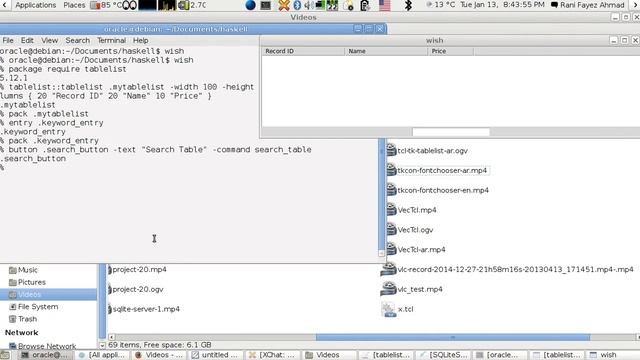
Task: Open the terminal View menu
Action: [49, 40]
